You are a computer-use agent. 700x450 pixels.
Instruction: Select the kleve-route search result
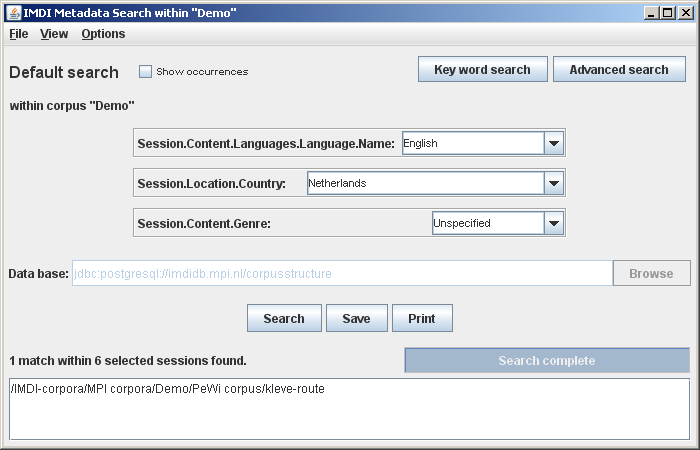pos(168,388)
